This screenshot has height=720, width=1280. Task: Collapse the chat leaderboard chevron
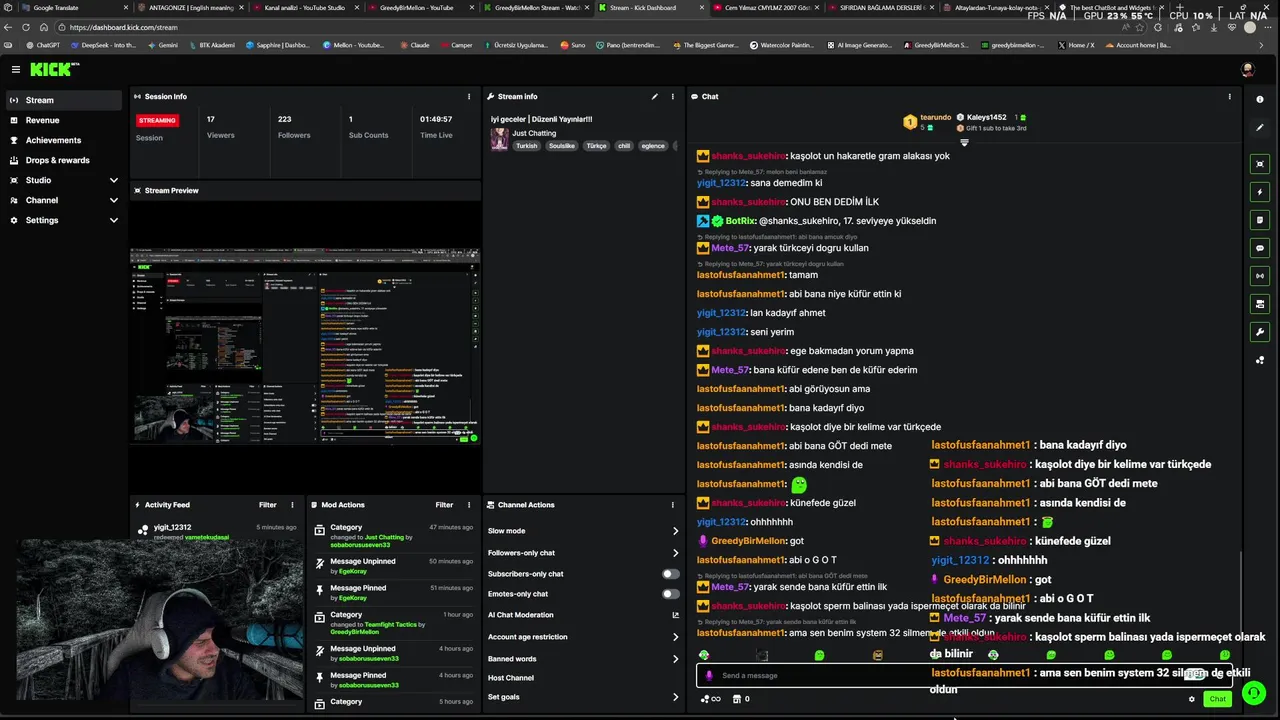pos(964,143)
